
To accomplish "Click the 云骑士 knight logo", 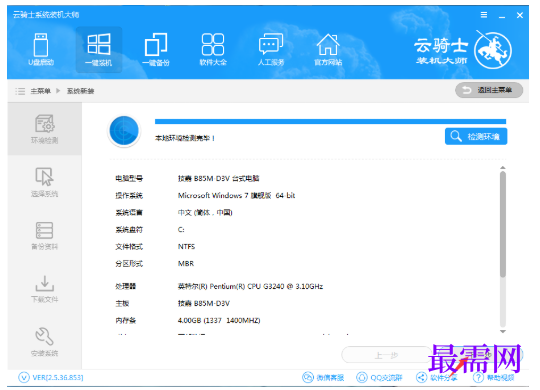I will (493, 50).
